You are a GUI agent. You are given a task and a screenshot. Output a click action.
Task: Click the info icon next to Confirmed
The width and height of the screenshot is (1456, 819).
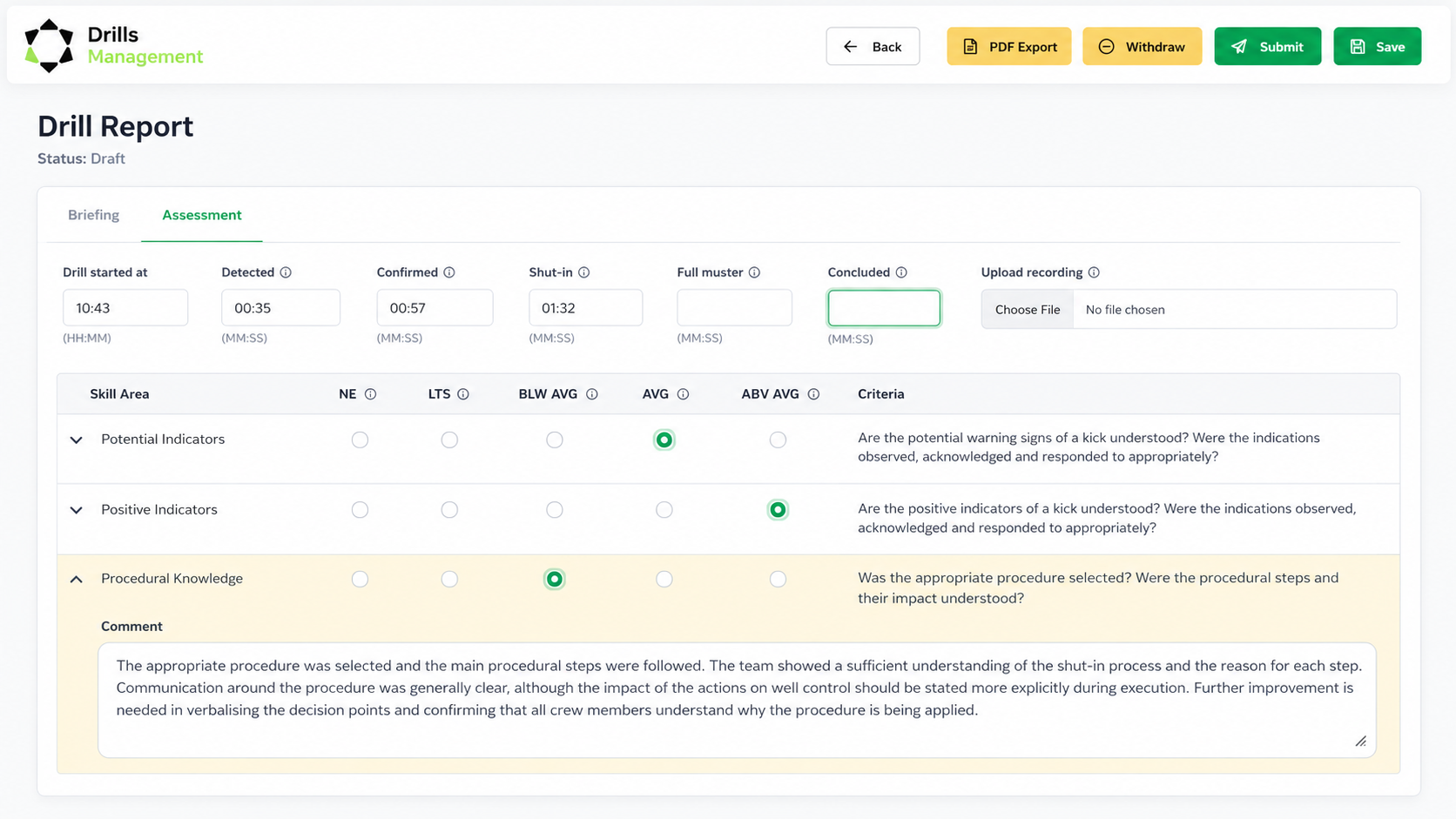pos(449,272)
